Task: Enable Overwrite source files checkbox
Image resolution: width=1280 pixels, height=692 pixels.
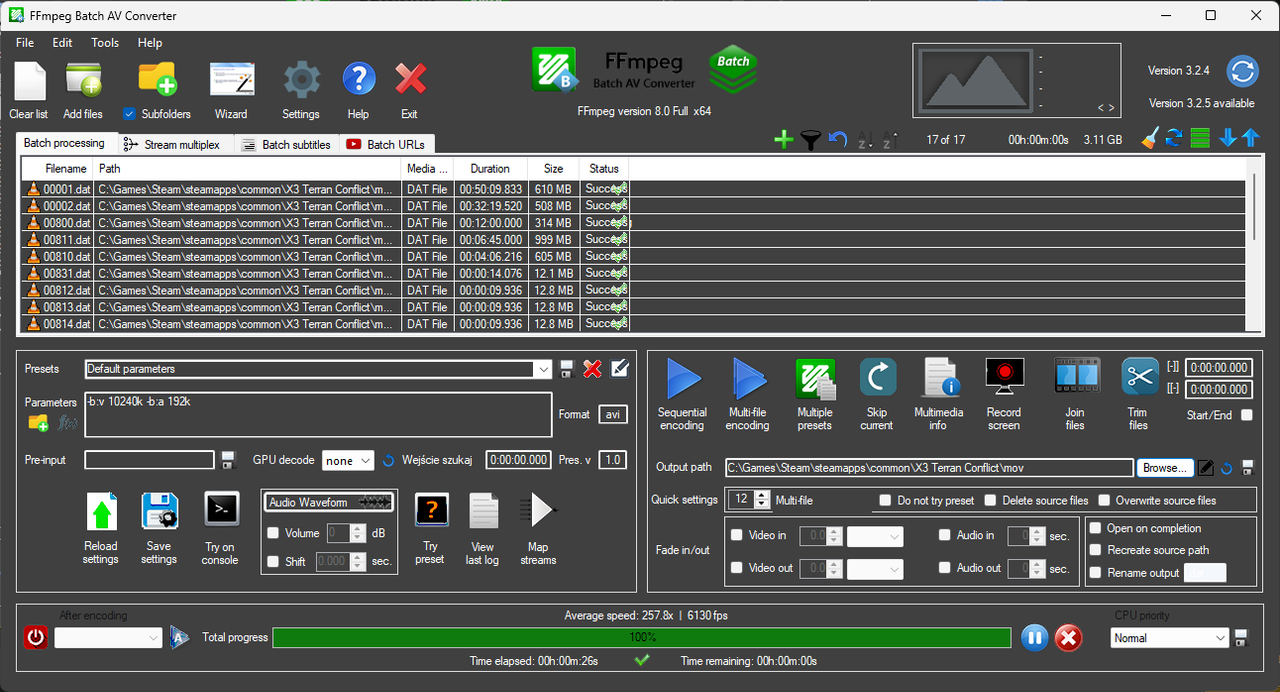Action: (x=1105, y=500)
